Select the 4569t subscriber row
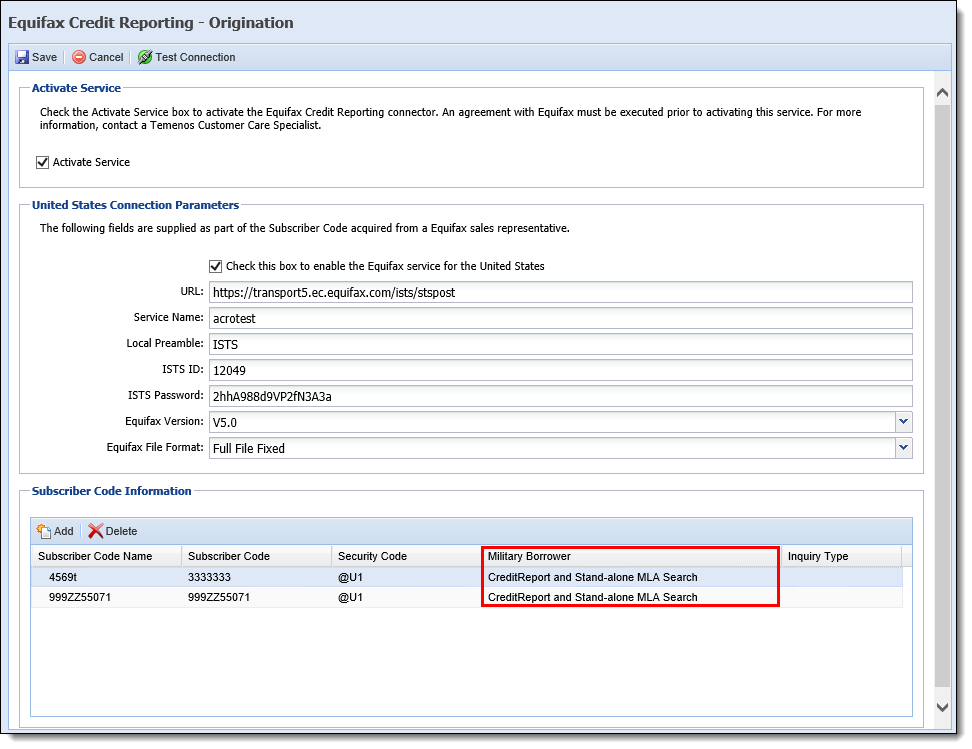The image size is (972, 749). tap(467, 577)
